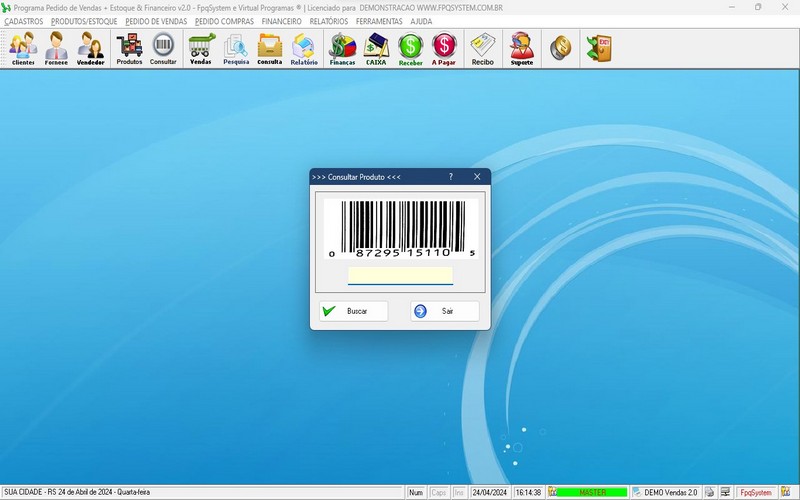Open the Vendedor icon

click(90, 48)
